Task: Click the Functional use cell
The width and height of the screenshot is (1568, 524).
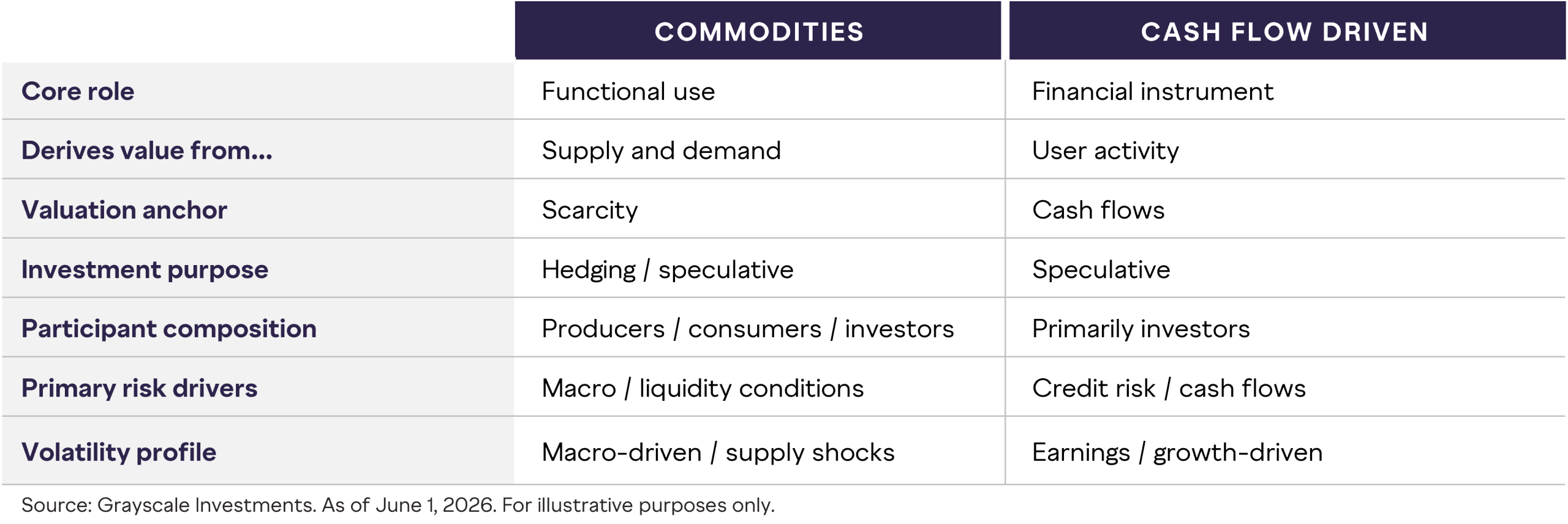Action: pos(628,91)
